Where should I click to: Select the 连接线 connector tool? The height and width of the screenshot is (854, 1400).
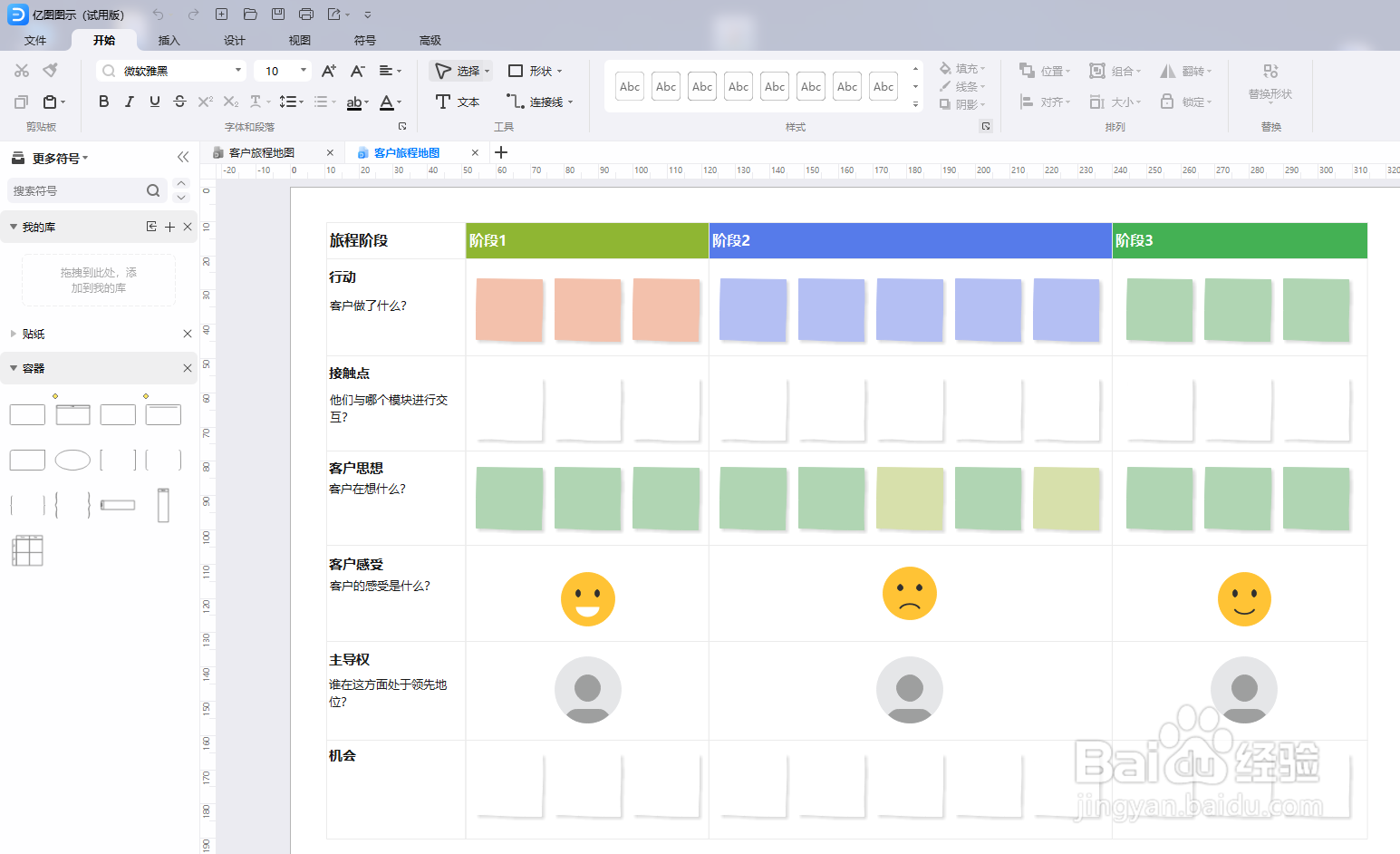point(540,102)
